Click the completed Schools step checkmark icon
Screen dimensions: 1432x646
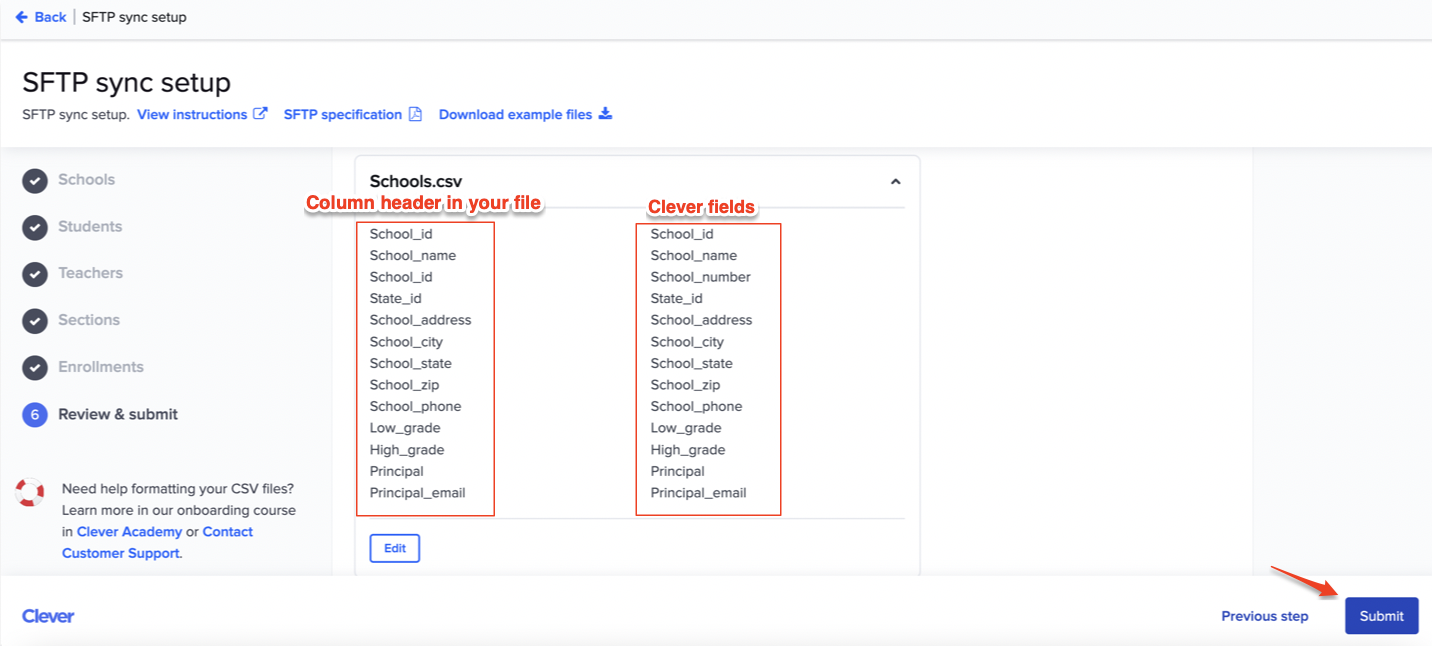point(34,180)
